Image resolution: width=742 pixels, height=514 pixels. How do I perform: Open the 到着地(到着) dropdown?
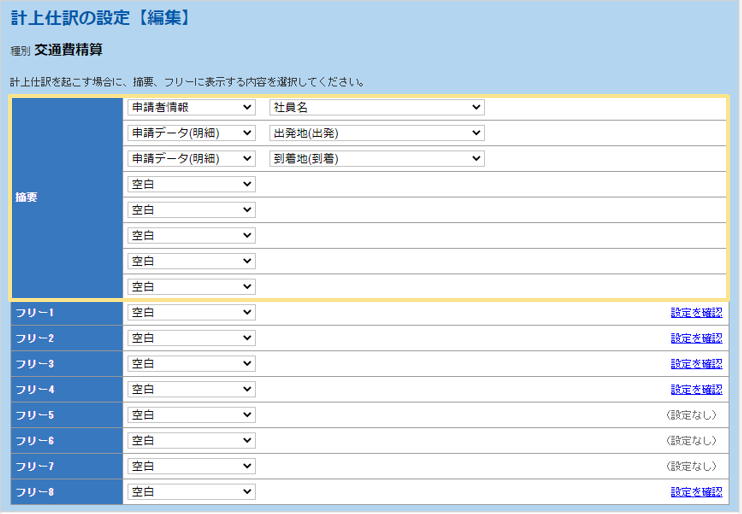click(x=376, y=158)
